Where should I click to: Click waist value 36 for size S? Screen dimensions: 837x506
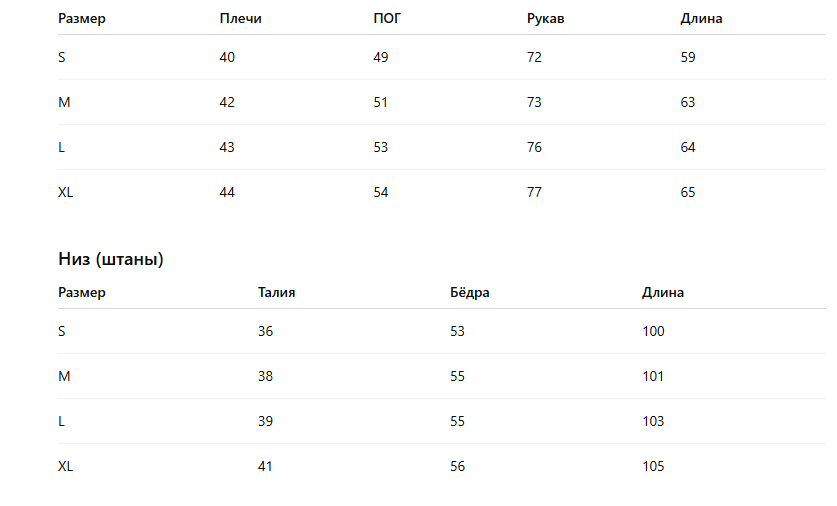[x=265, y=331]
